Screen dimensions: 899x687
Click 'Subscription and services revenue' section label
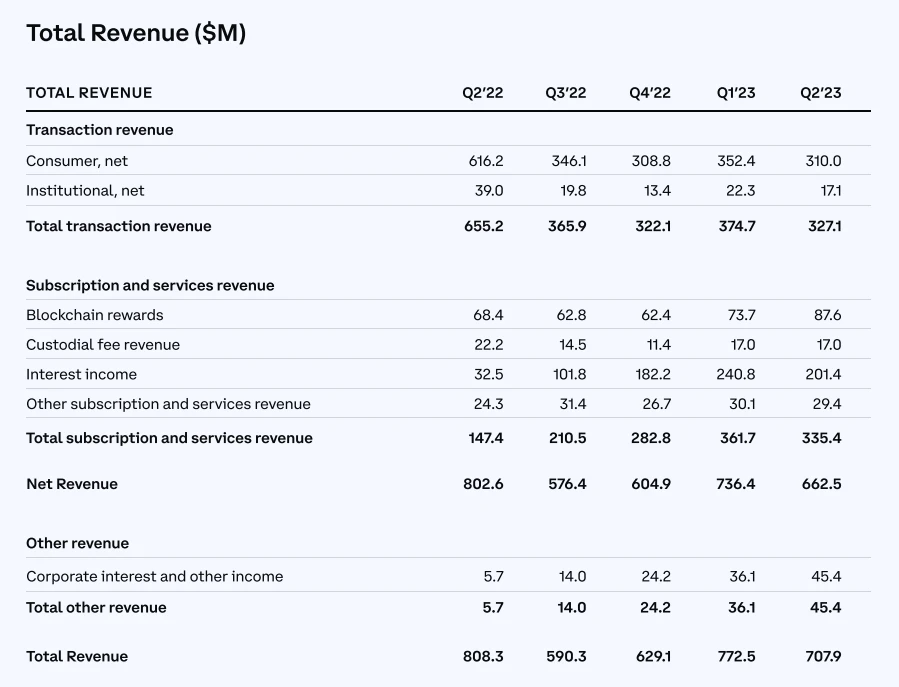150,285
